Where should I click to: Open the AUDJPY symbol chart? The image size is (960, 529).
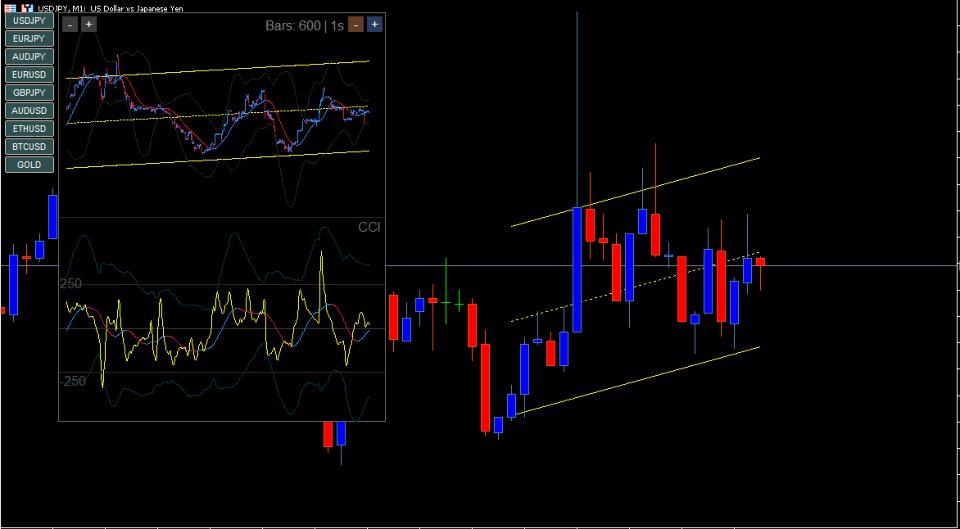29,56
